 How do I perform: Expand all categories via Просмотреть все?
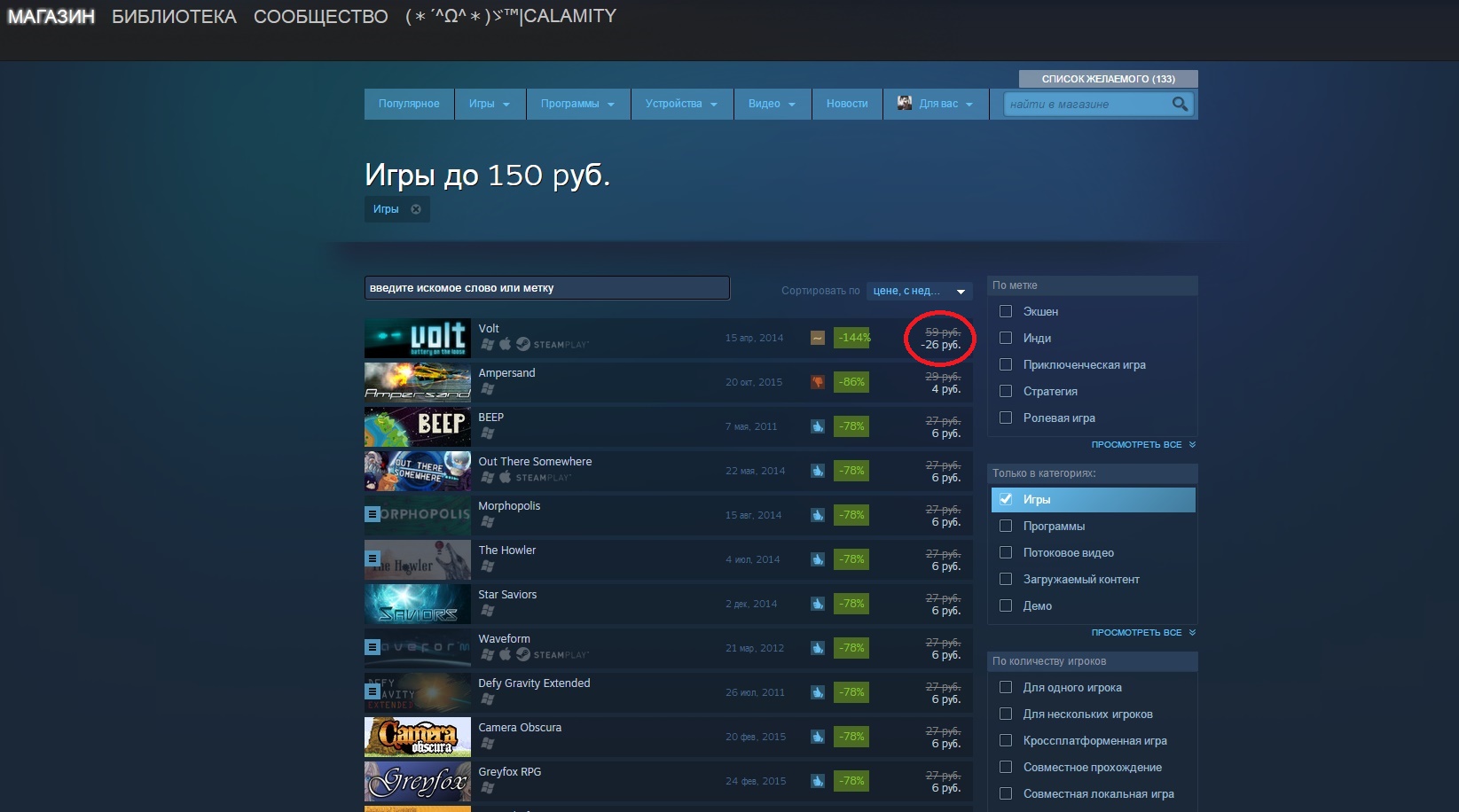pos(1143,633)
